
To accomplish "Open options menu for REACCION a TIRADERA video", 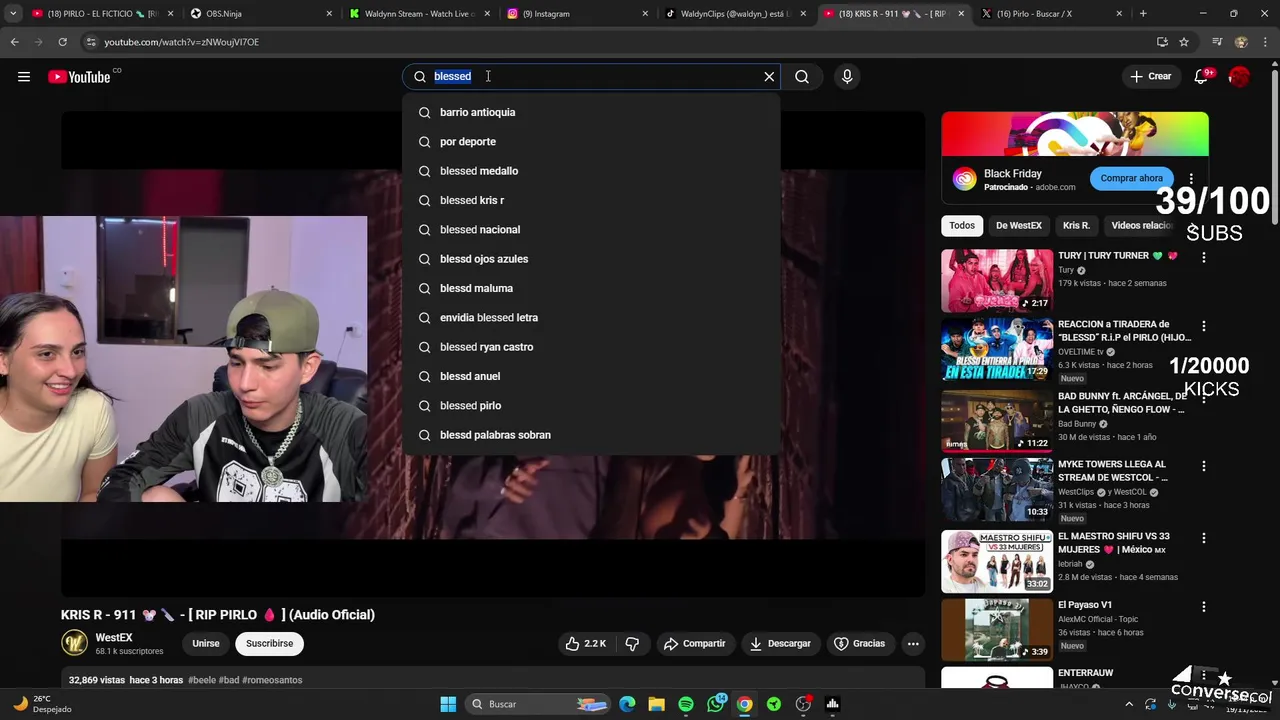I will click(x=1204, y=327).
